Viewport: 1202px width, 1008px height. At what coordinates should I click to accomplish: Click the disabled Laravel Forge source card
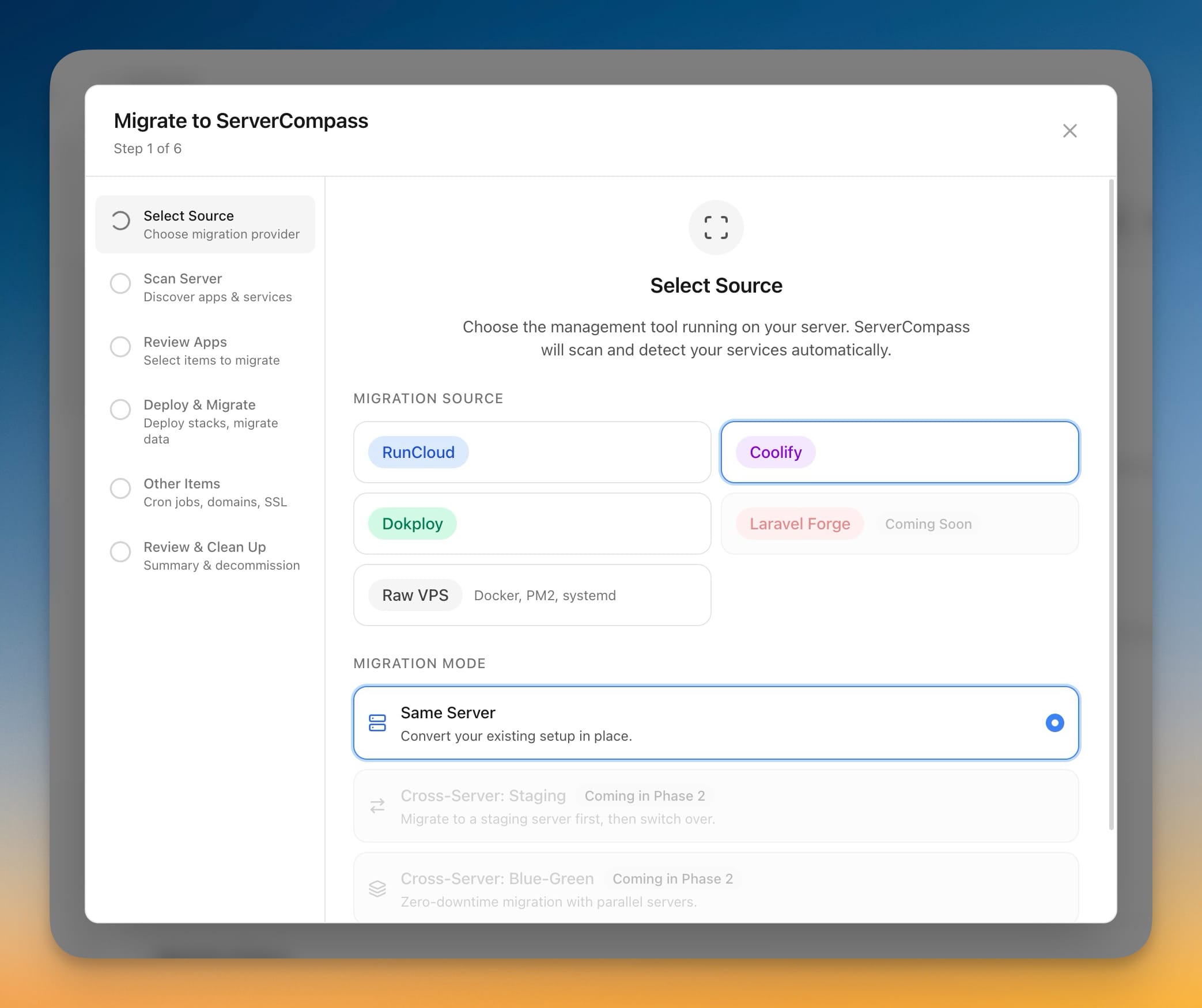(x=899, y=524)
